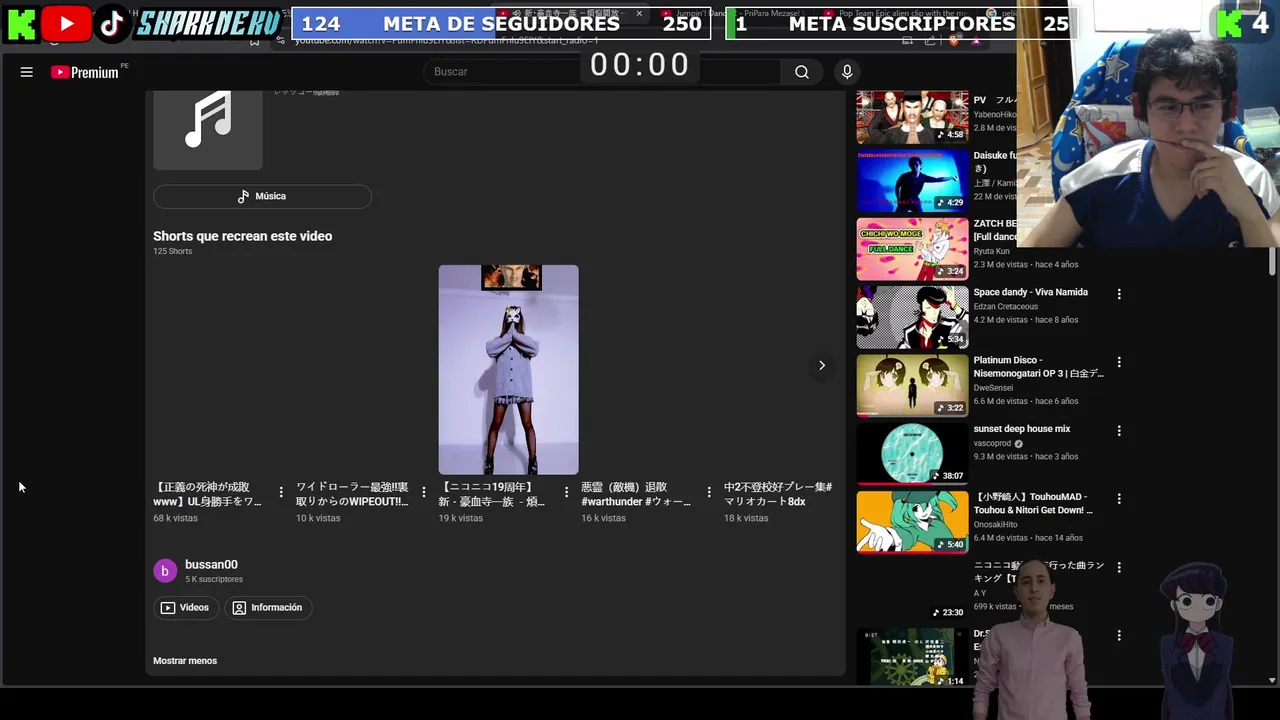Viewport: 1280px width, 720px height.
Task: Open the YouTube hamburger guide menu
Action: coord(27,72)
